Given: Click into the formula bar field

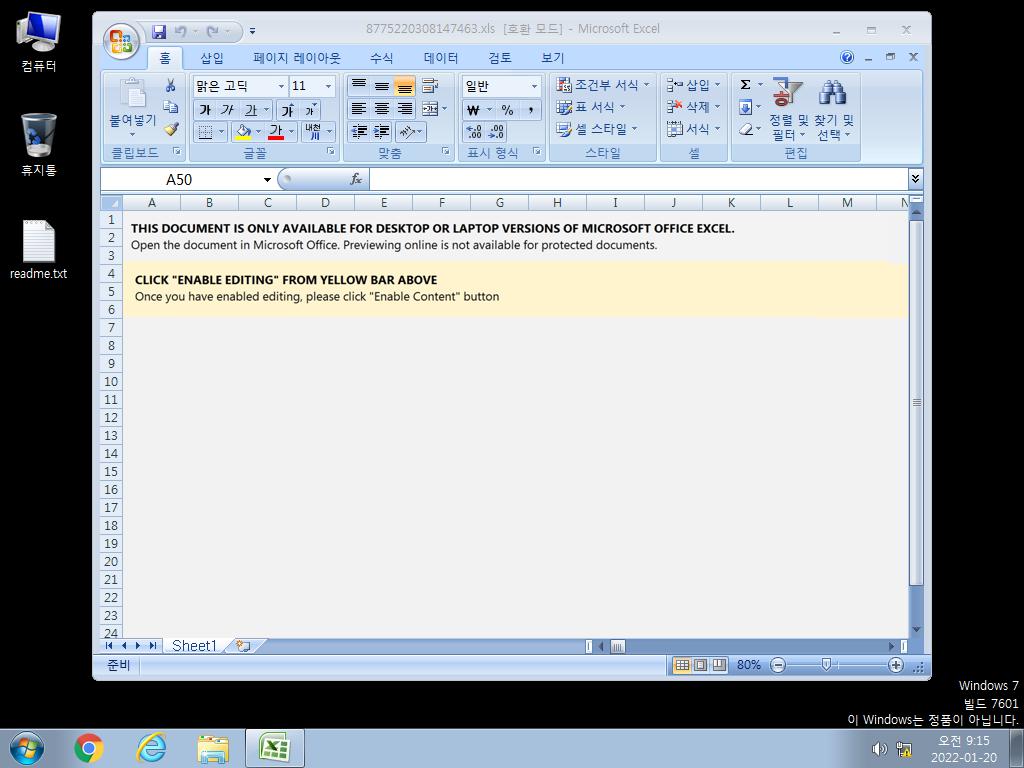Looking at the screenshot, I should [638, 179].
